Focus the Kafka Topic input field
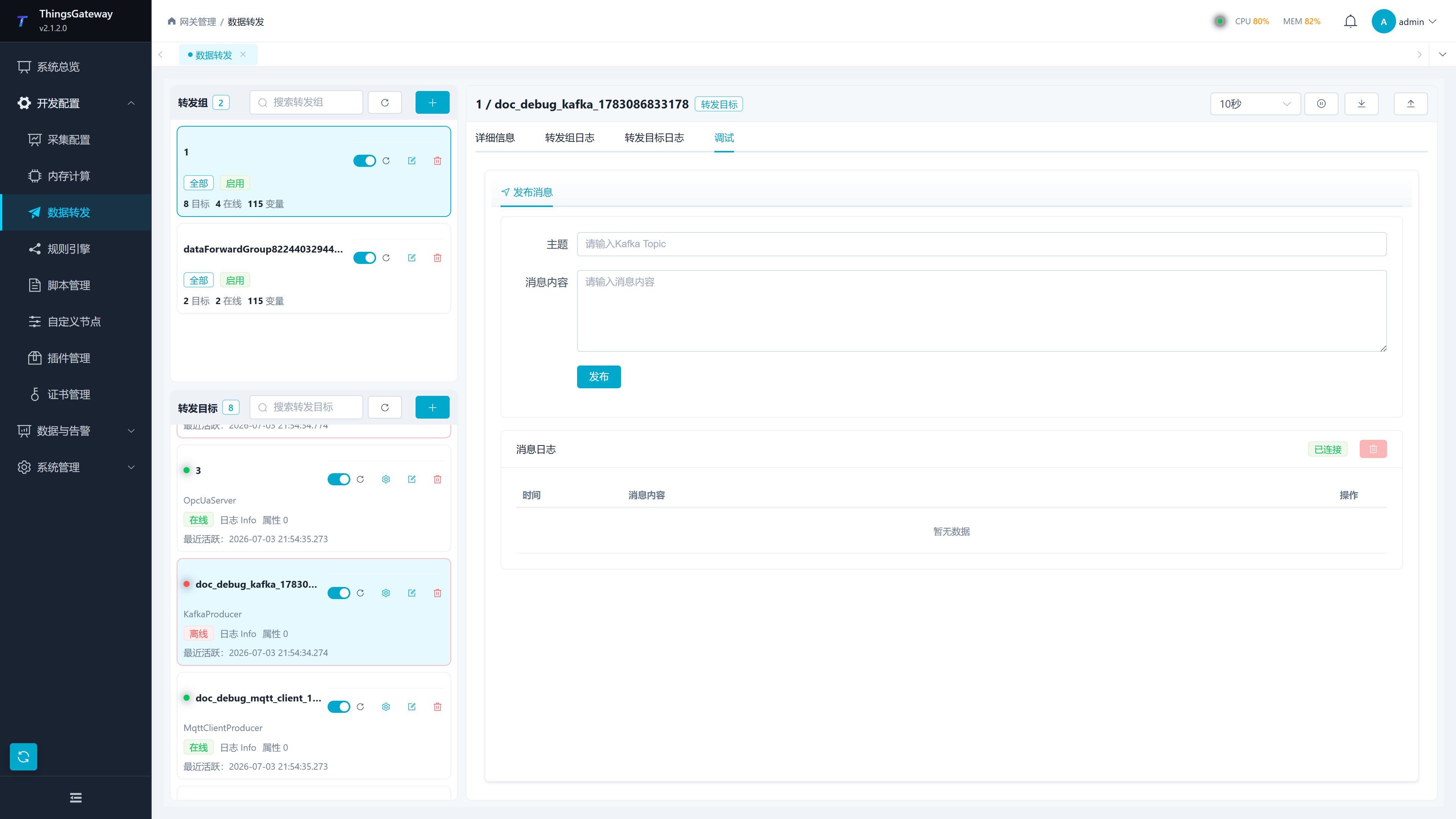Screen dimensions: 1456x819 (x=981, y=243)
